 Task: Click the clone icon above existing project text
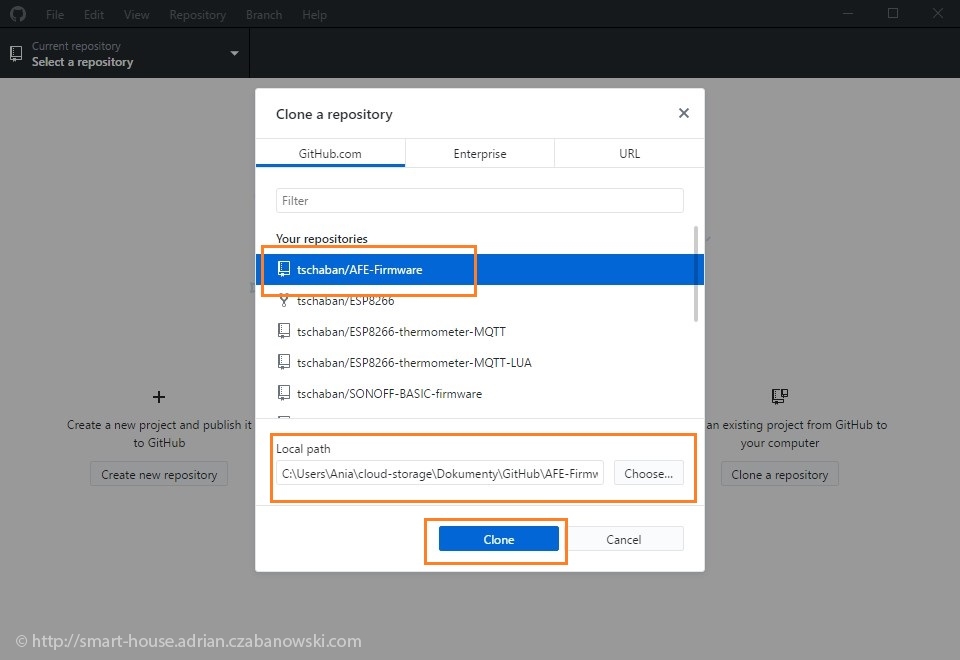779,396
